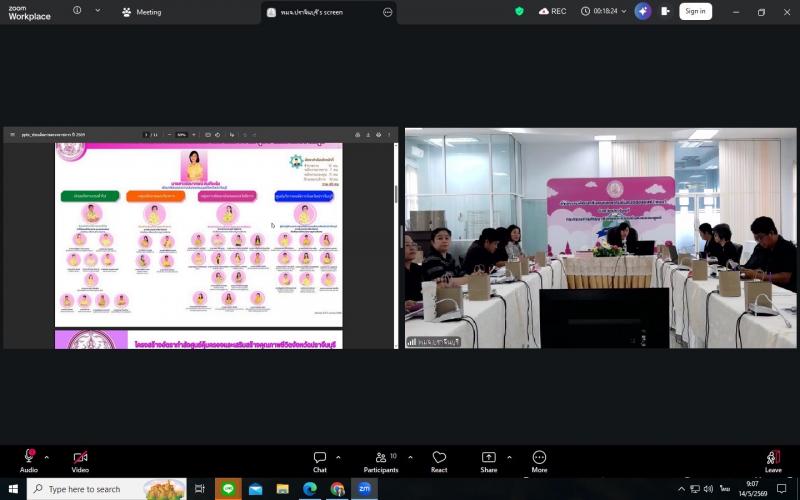The image size is (800, 500).
Task: Select the Meeting tab
Action: (x=142, y=12)
